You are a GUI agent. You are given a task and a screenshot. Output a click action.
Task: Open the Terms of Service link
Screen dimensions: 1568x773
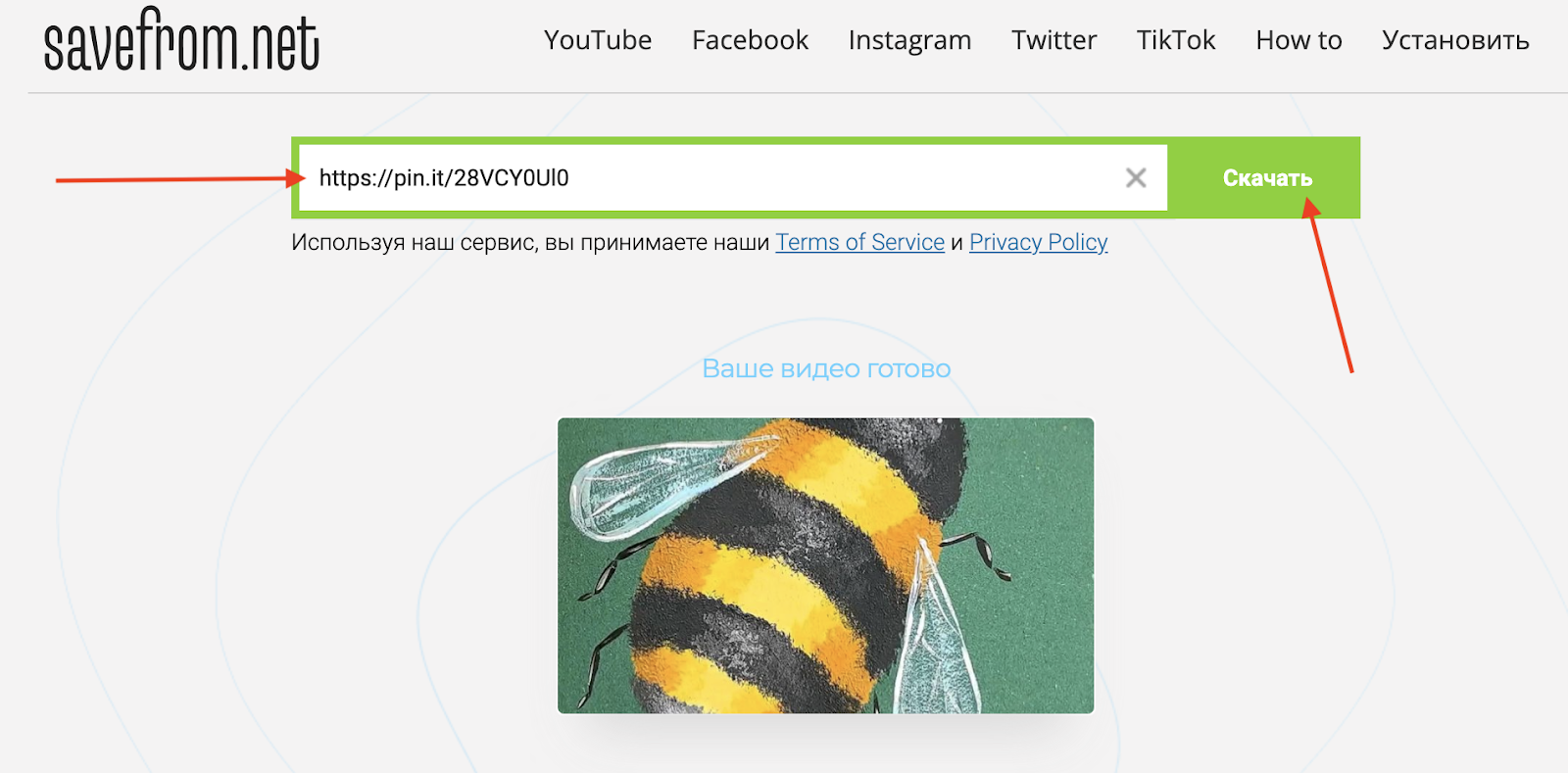[x=859, y=242]
